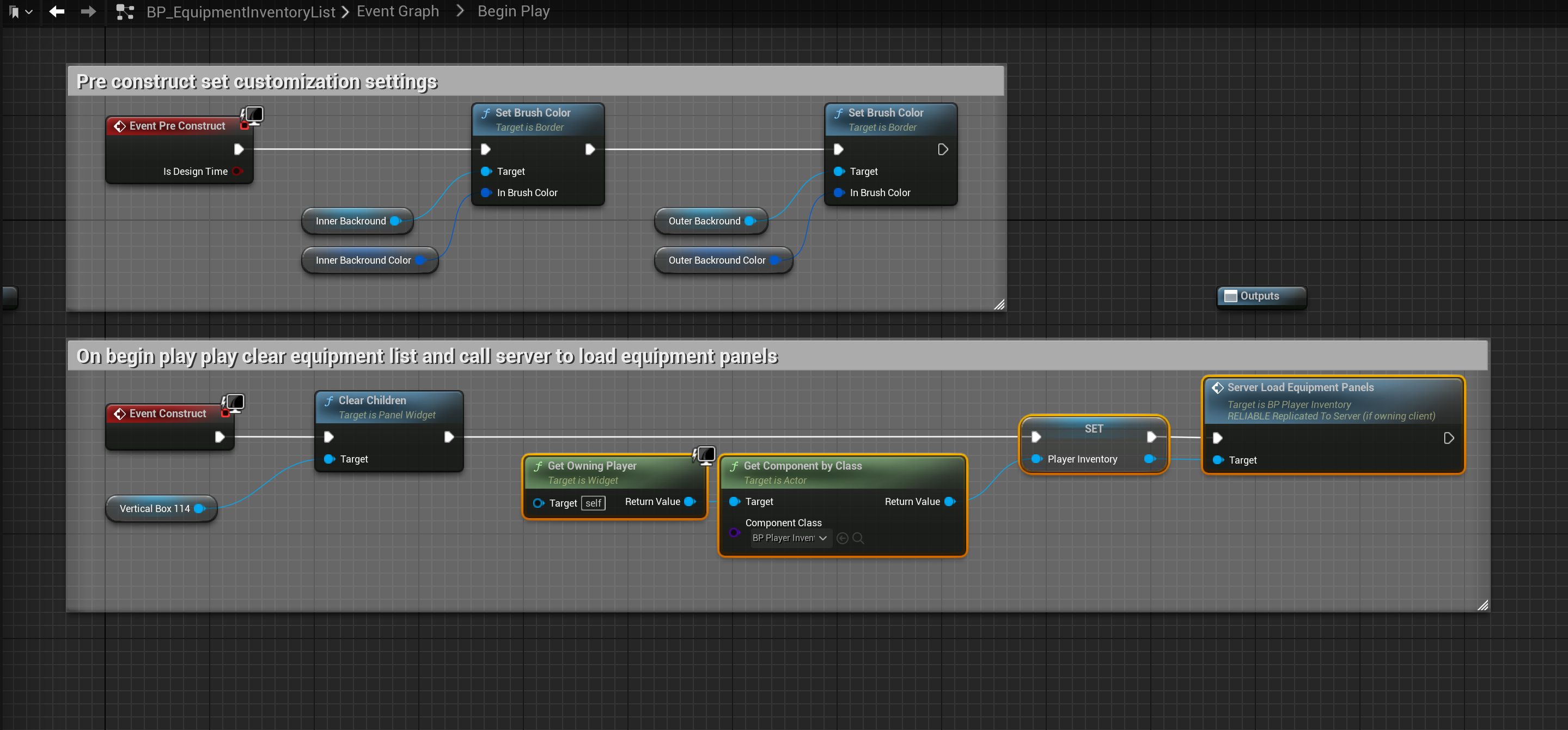Click the blueprint graph icon beside BP_EquipmentInventoryList
1568x730 pixels.
click(125, 11)
